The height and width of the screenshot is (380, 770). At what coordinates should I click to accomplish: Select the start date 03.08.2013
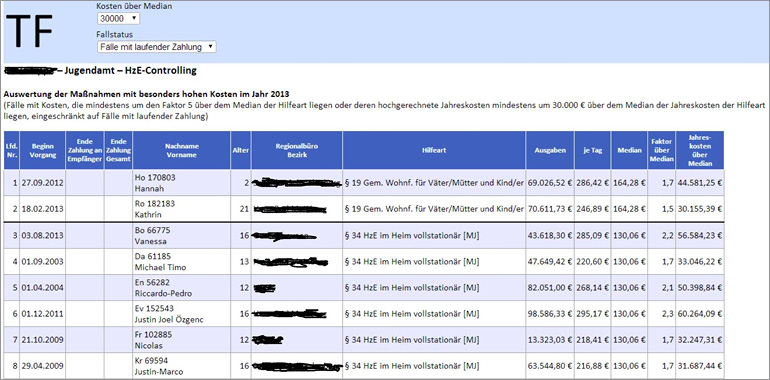[x=42, y=235]
